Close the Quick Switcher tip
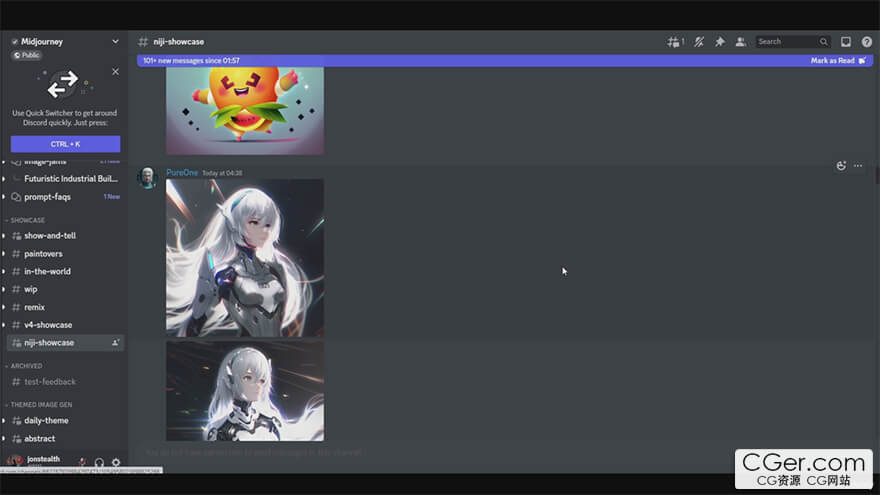 (x=115, y=72)
